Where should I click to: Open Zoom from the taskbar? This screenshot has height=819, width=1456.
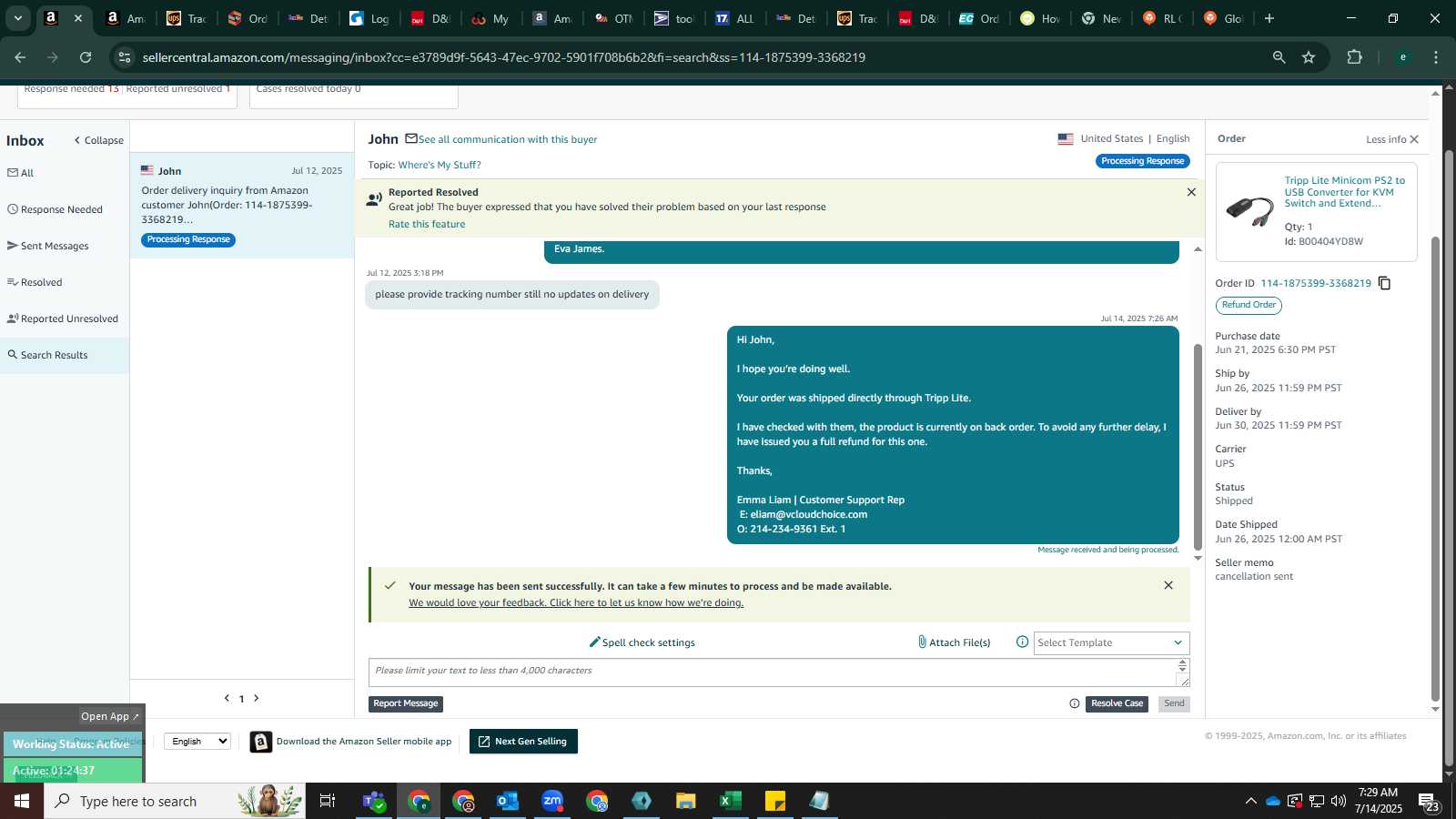coord(552,801)
